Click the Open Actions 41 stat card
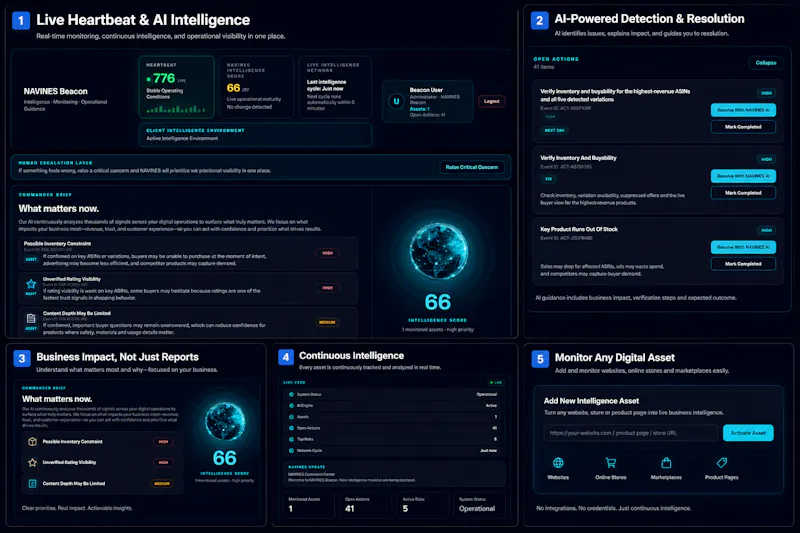Screen dimensions: 800x533 point(364,505)
